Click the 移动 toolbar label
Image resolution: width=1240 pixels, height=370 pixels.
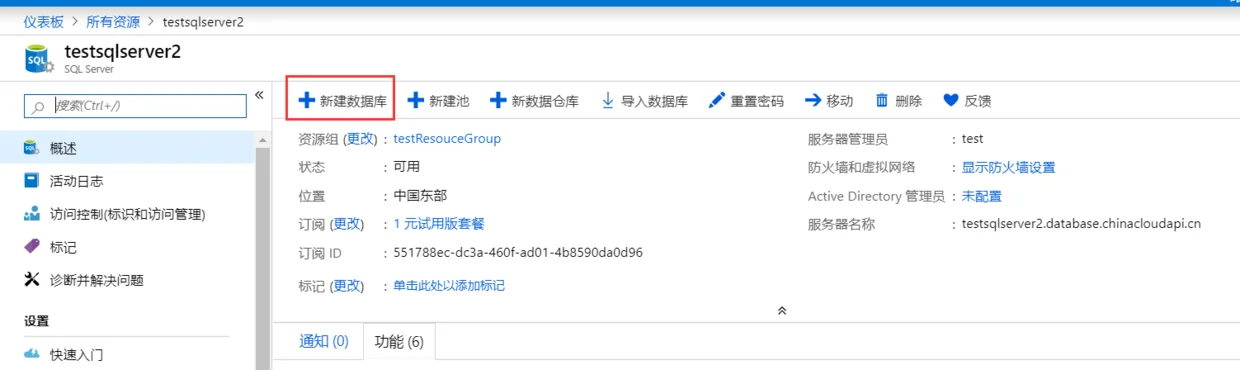click(x=840, y=101)
